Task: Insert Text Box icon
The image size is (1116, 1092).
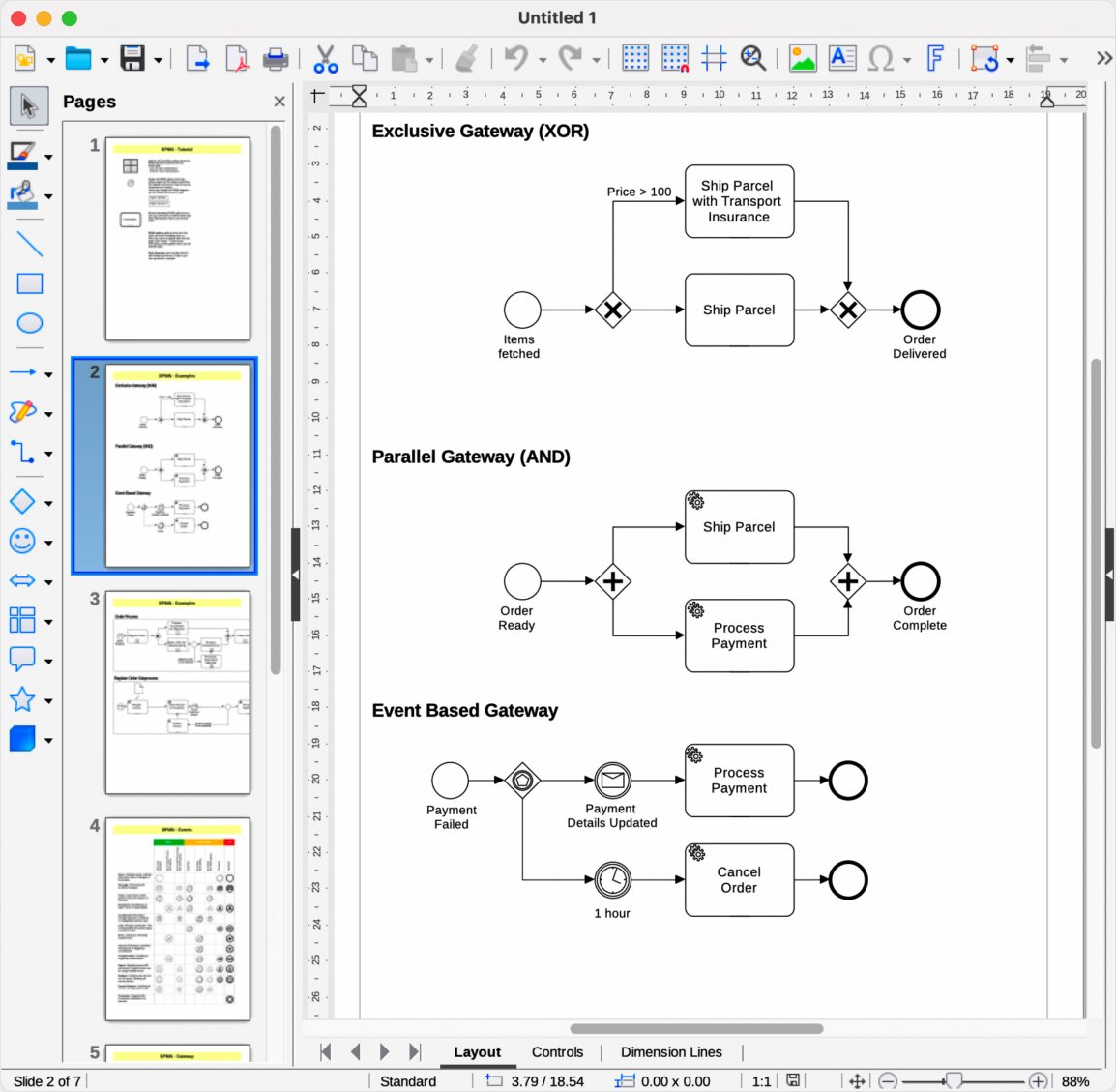Action: tap(842, 58)
